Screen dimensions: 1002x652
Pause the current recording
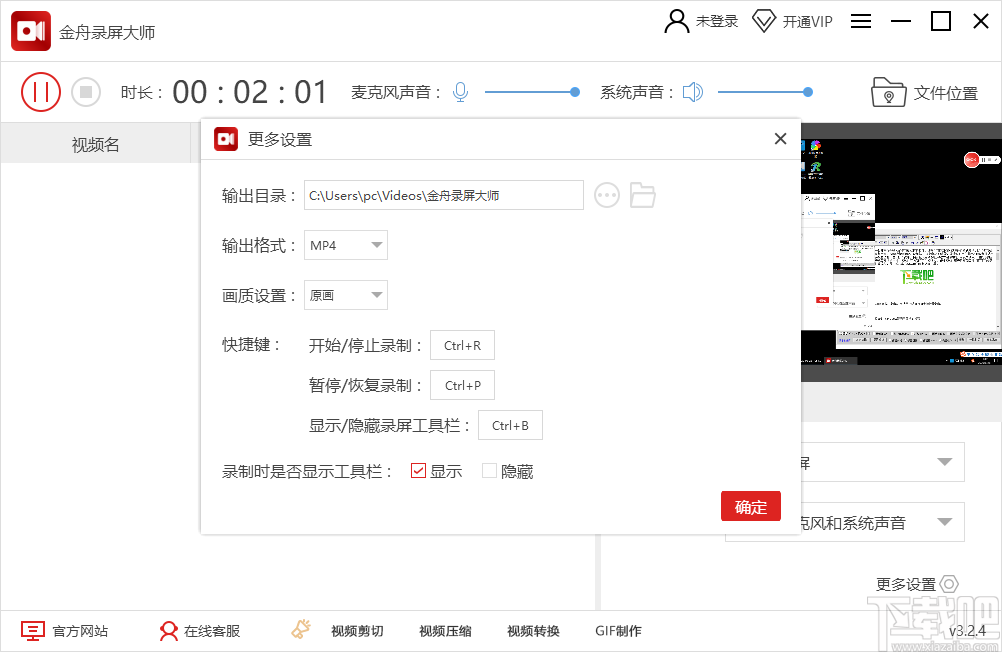pos(41,91)
